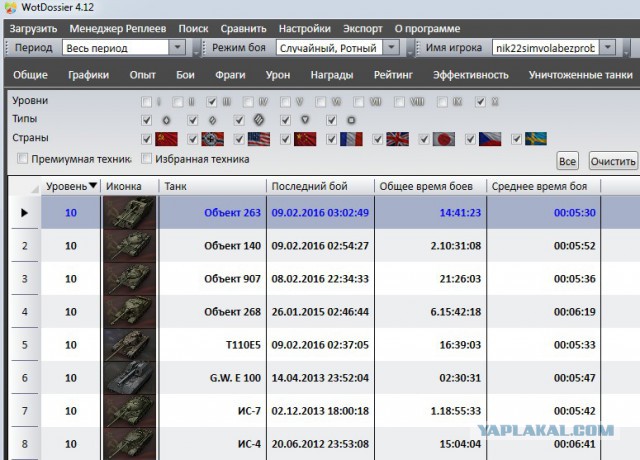640x460 pixels.
Task: Click the date 14.04.2013 23:52:04
Action: 320,378
